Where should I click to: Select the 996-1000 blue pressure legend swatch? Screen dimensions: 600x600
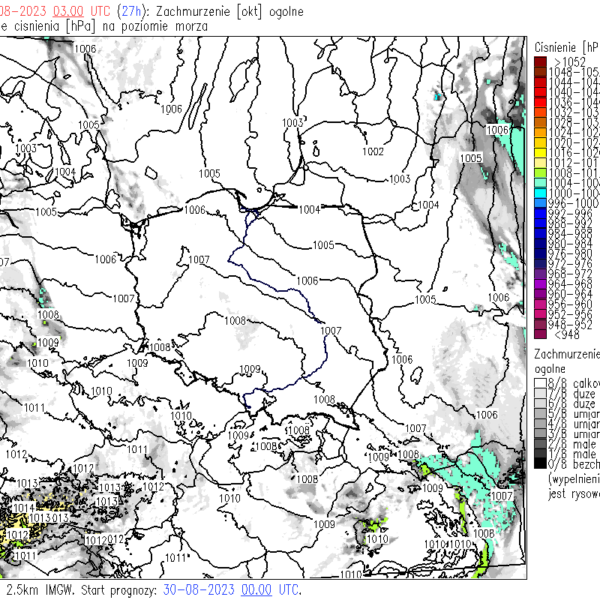pyautogui.click(x=541, y=202)
